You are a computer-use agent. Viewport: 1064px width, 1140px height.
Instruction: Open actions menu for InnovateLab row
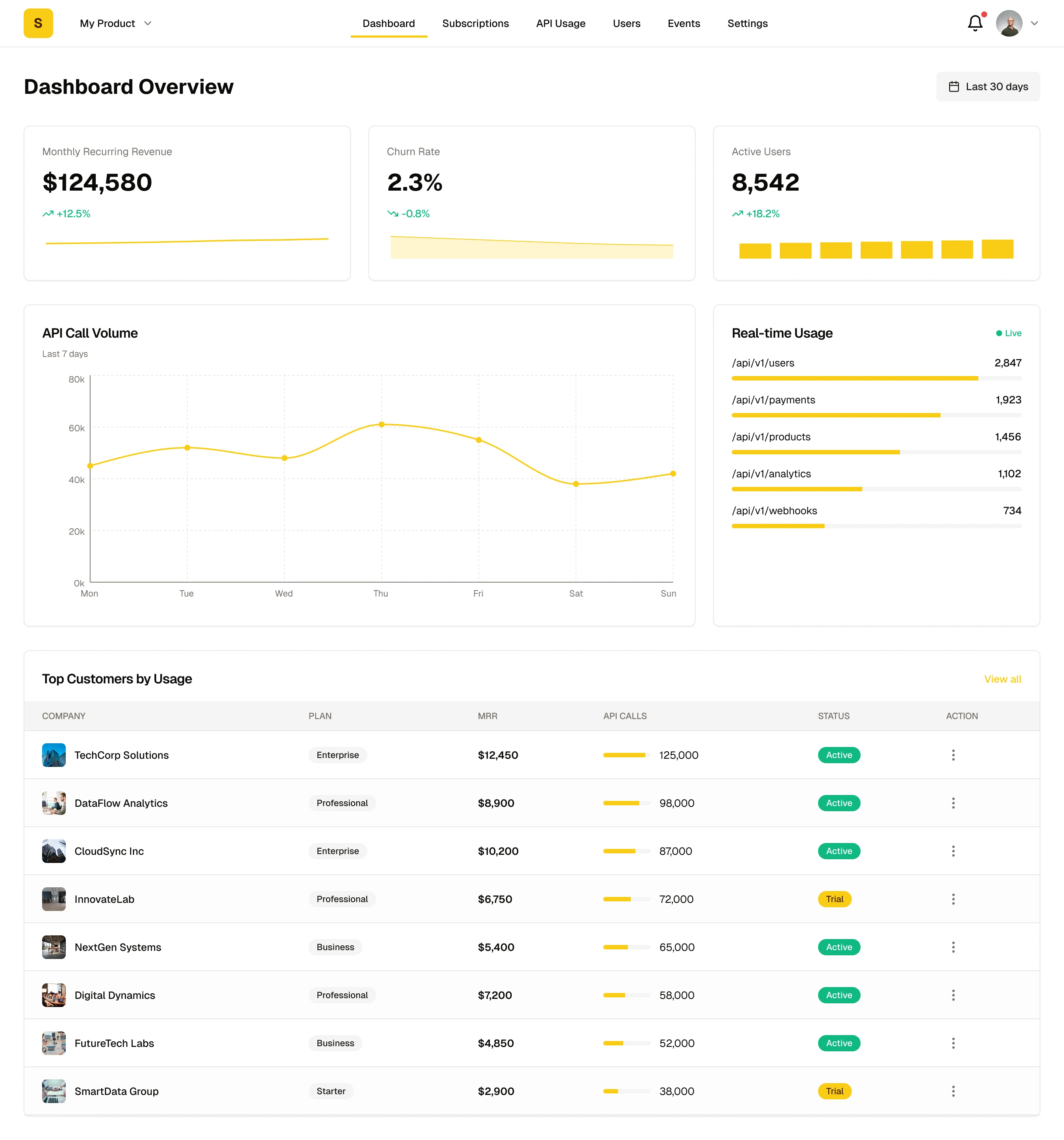(953, 899)
